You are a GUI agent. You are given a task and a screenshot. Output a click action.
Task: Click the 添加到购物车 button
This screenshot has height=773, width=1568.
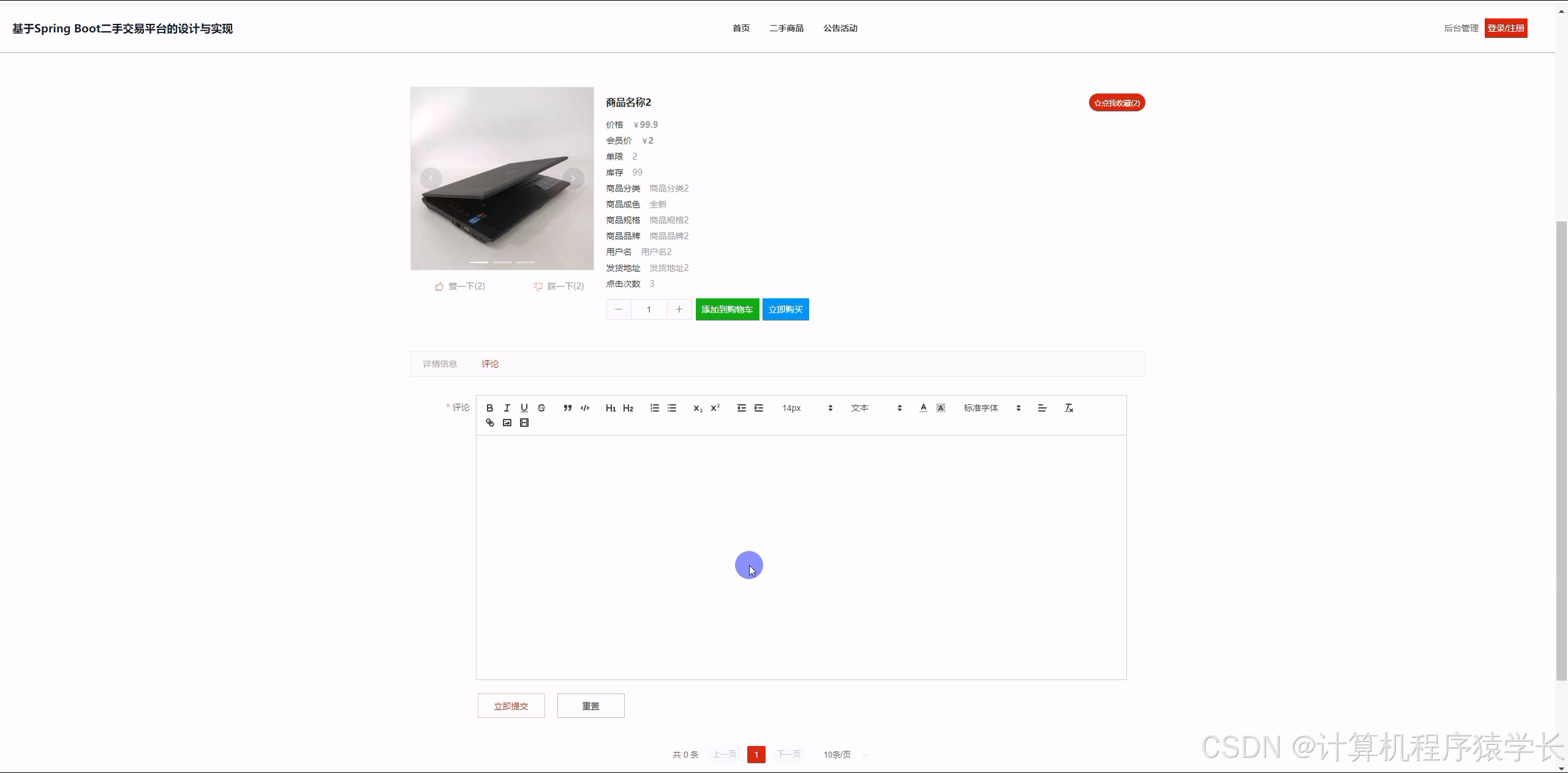point(726,309)
